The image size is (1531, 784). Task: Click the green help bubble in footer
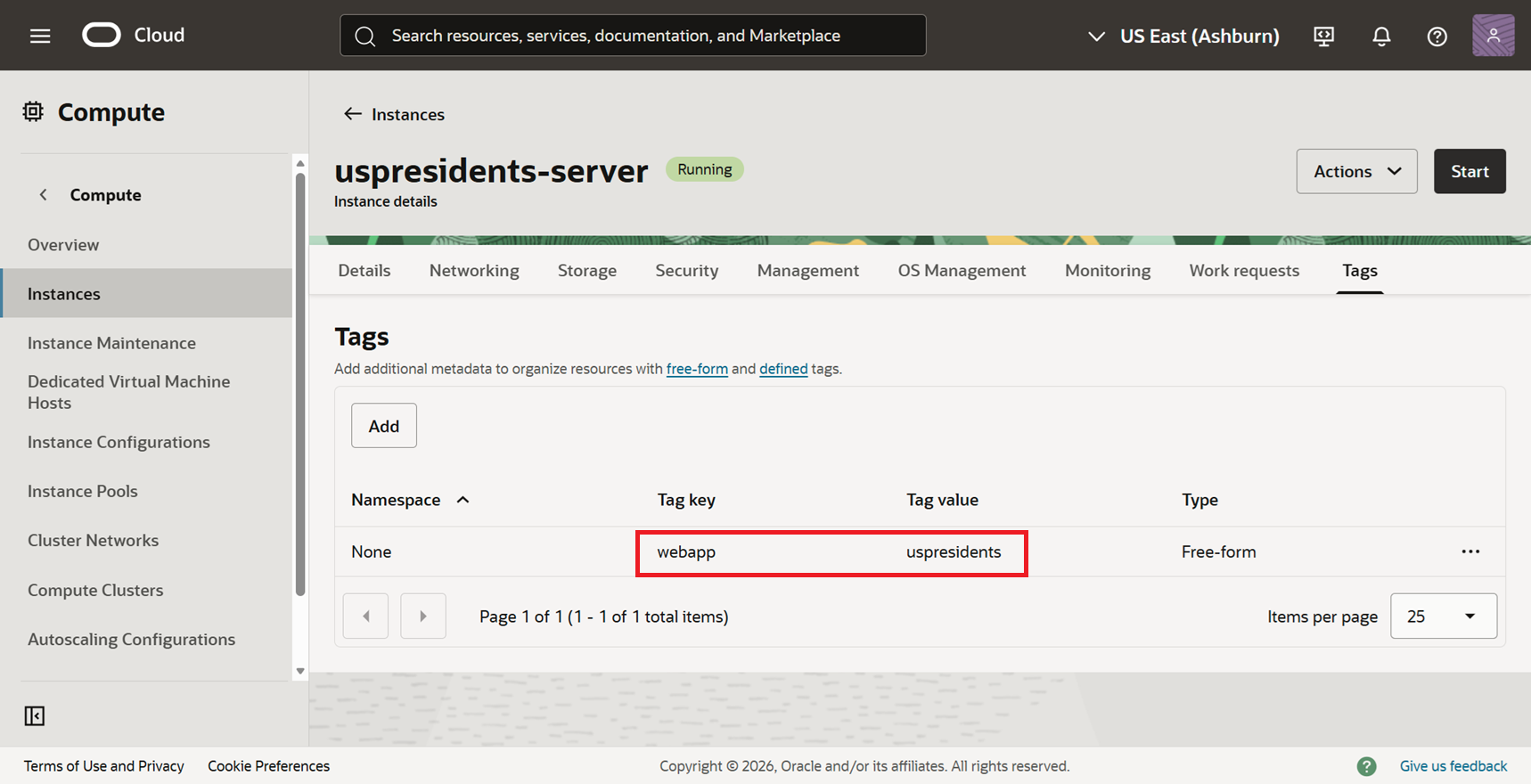1366,766
